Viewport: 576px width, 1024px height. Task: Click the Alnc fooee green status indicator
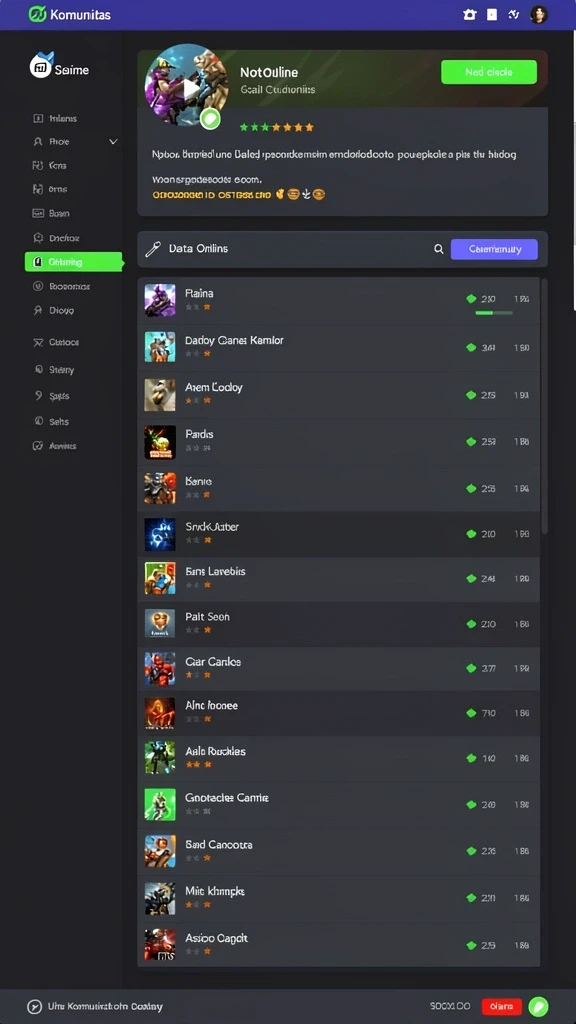tap(471, 713)
